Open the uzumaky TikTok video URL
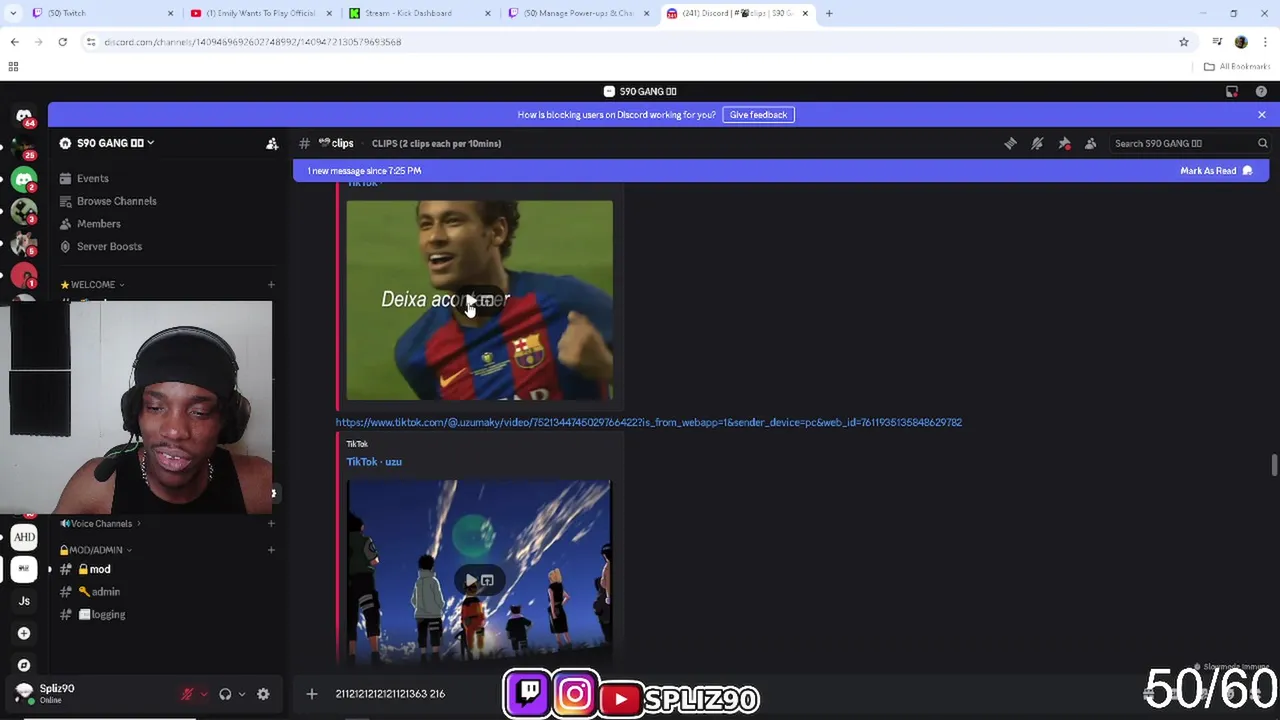 pos(648,423)
